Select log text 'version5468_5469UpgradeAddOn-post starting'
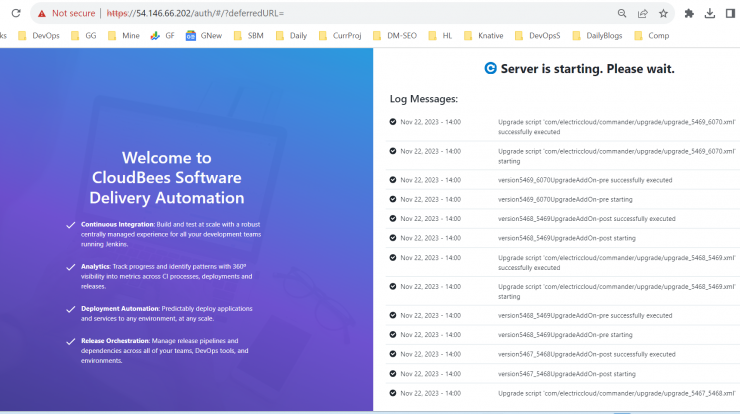740x414 pixels. (x=567, y=238)
